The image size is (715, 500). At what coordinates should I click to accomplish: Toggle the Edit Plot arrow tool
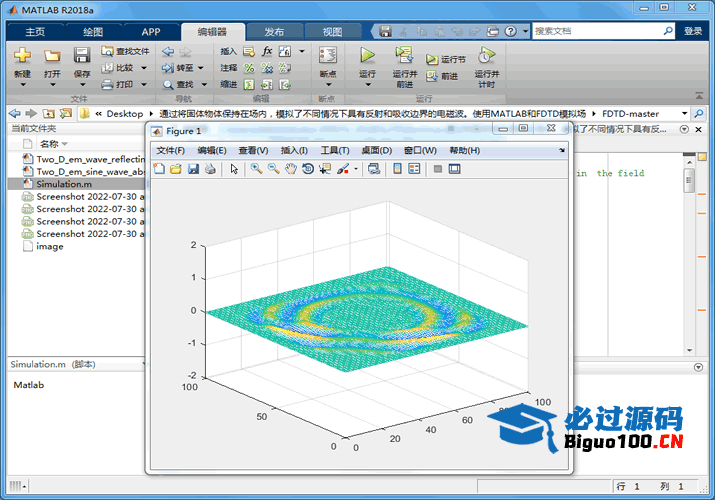coord(234,169)
